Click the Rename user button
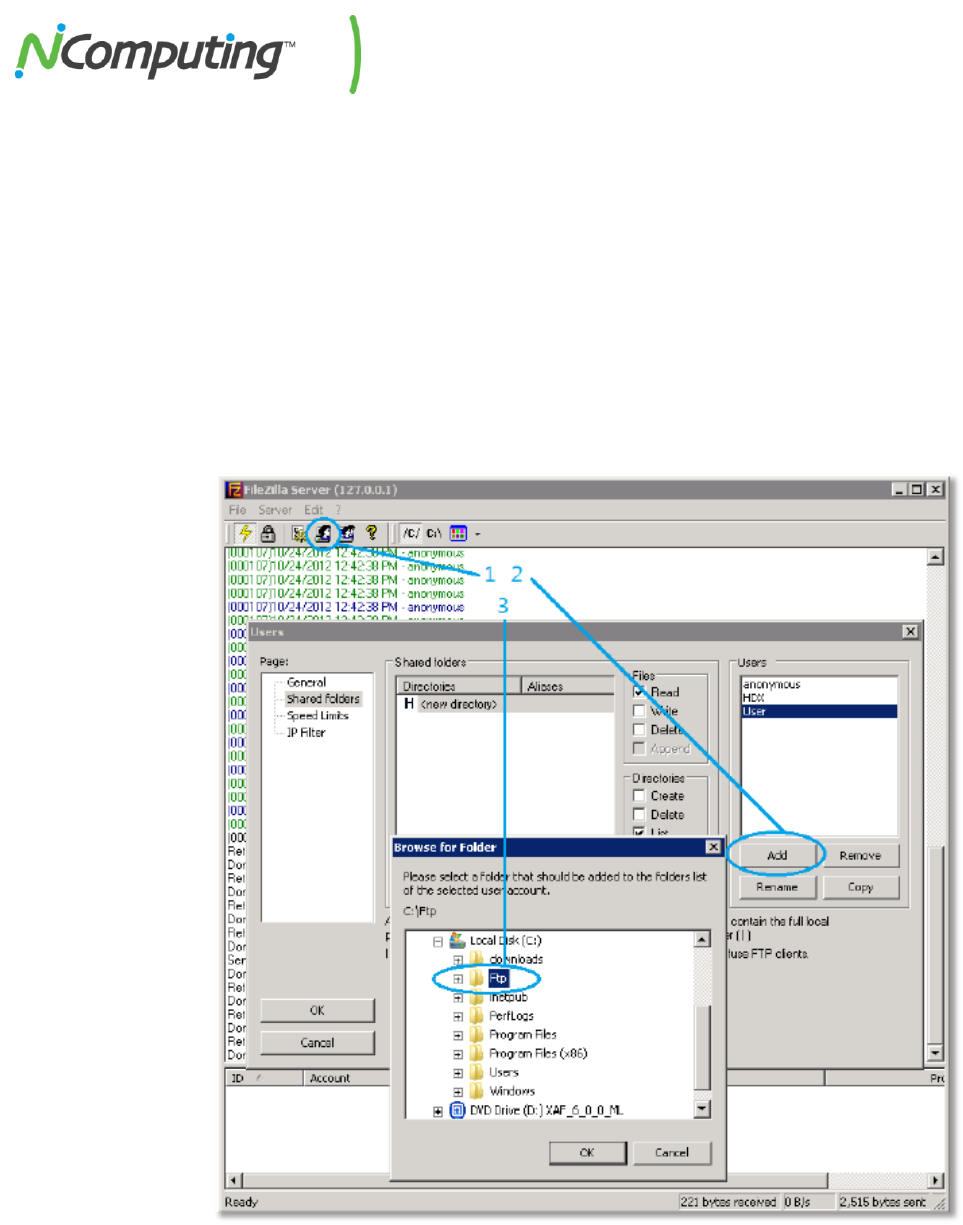This screenshot has height=1225, width=963. [x=776, y=887]
